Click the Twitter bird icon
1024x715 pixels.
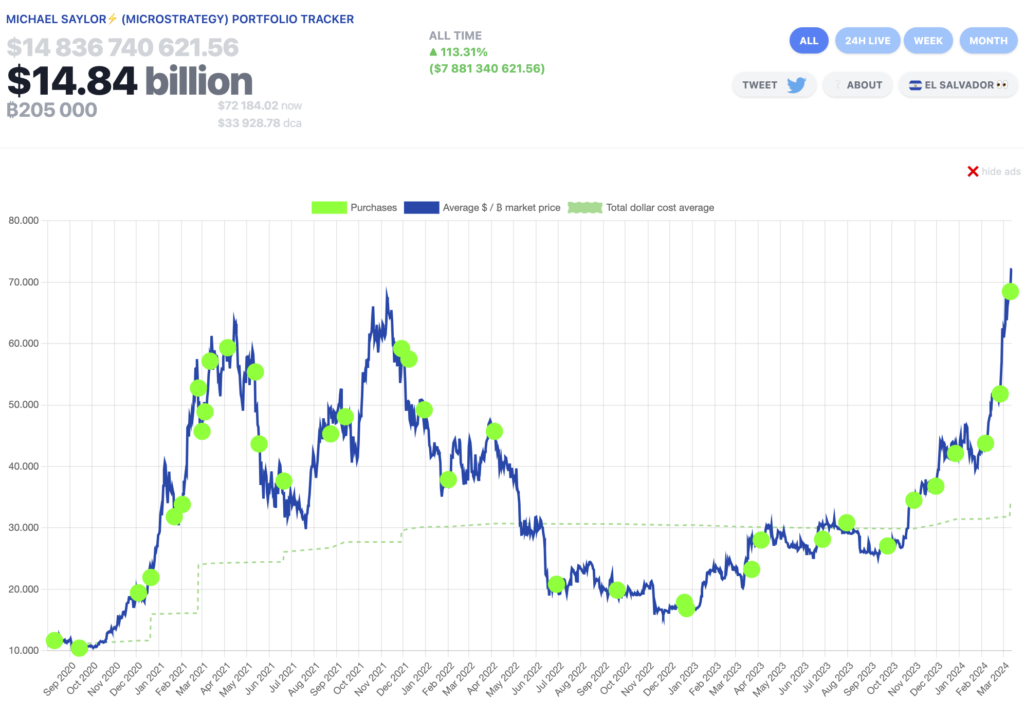pos(796,85)
